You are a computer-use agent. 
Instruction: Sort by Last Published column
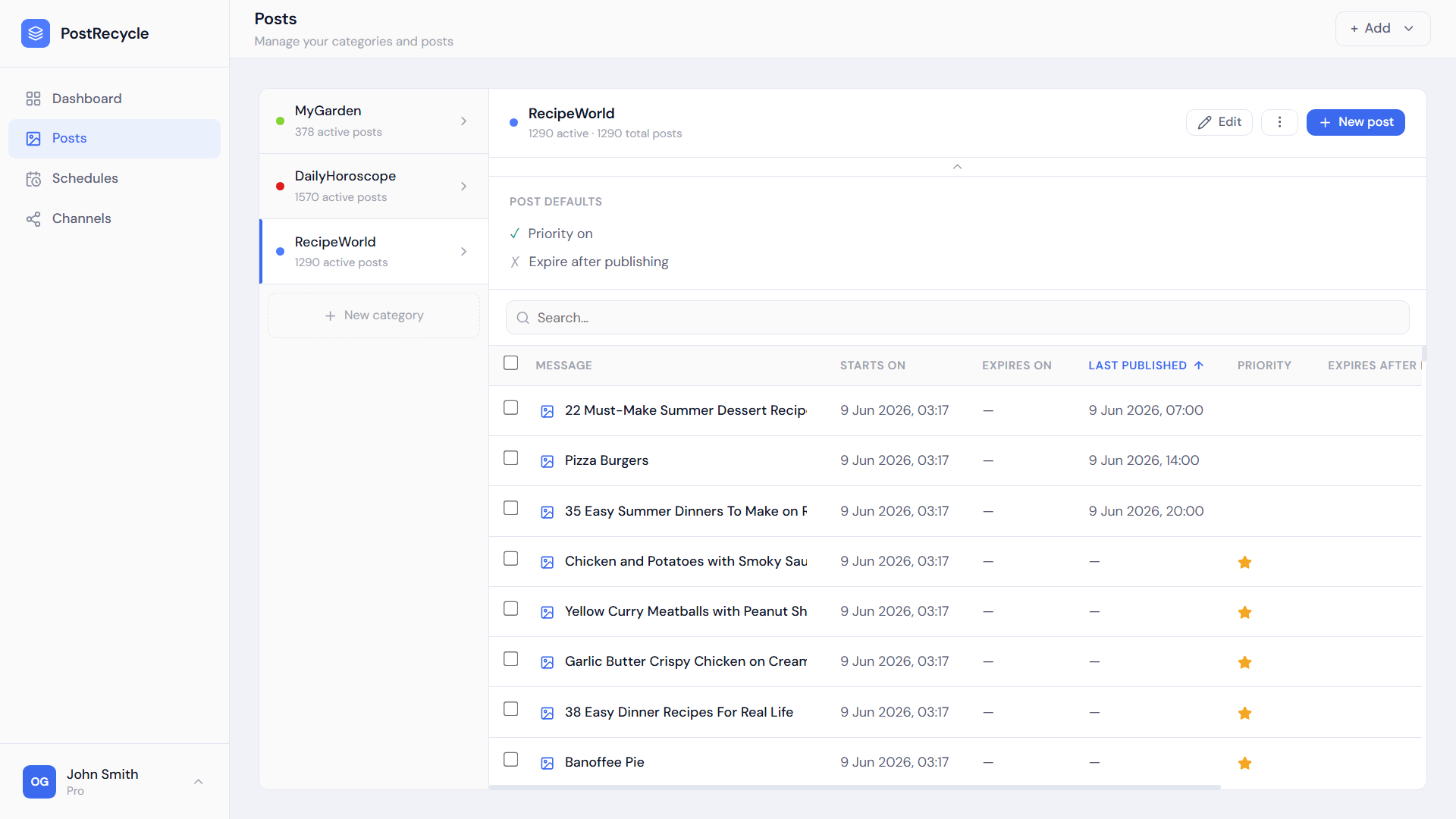point(1145,366)
